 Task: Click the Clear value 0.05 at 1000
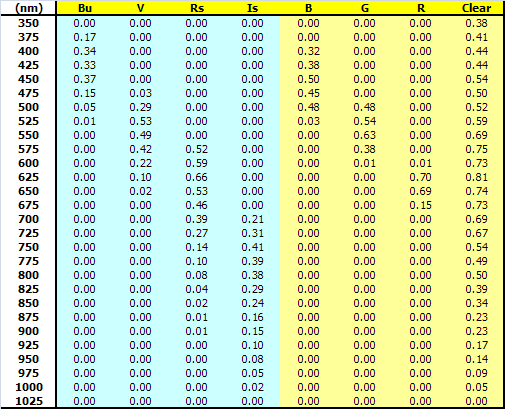click(477, 387)
